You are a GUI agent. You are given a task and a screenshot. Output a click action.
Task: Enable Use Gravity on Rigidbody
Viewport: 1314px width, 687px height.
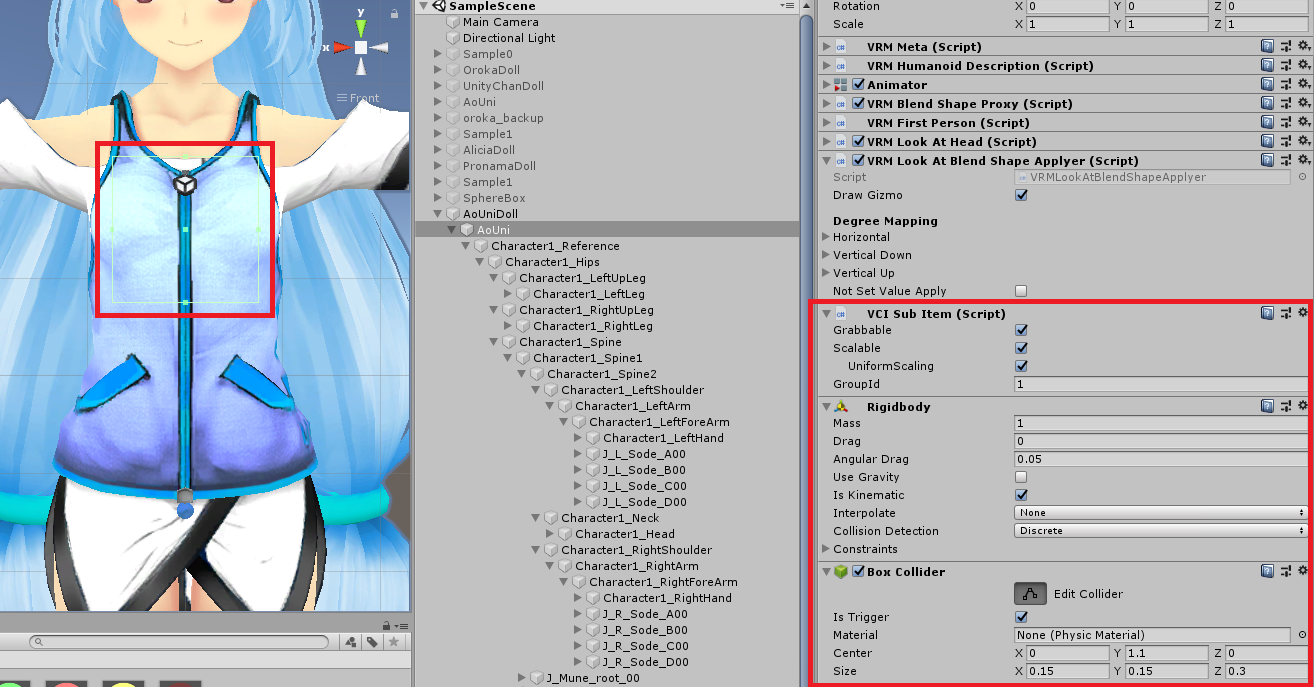[1021, 477]
